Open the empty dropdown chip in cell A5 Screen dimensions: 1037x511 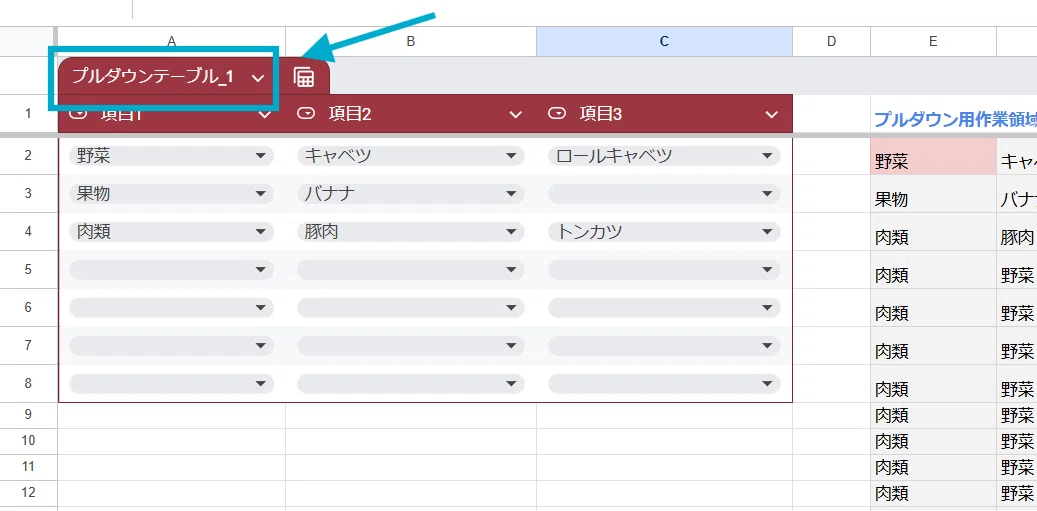(x=171, y=270)
